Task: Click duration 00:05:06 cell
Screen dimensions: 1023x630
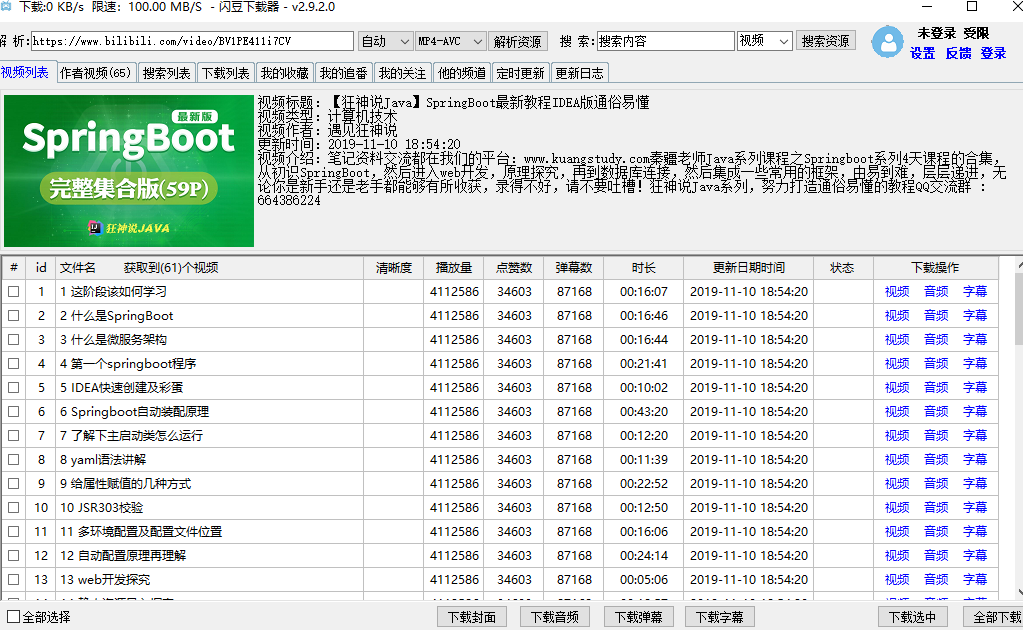Action: pos(644,579)
